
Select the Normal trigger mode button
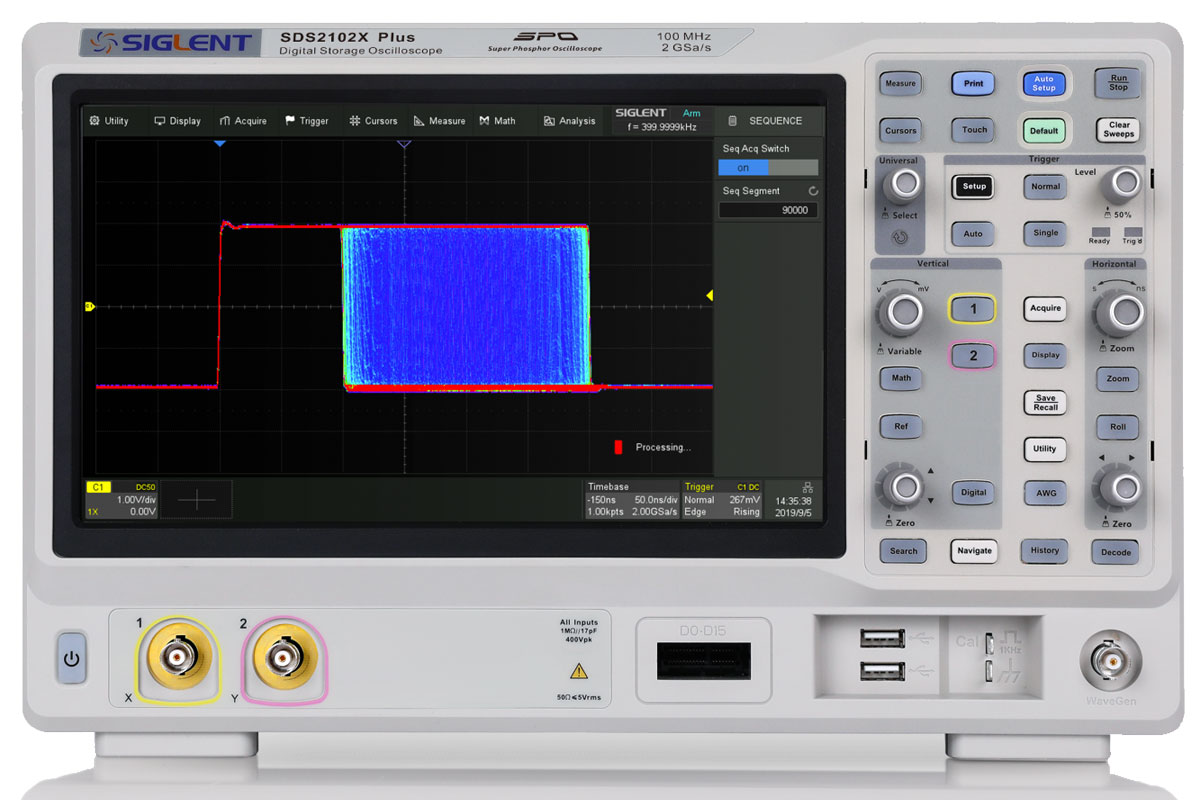click(x=1045, y=186)
